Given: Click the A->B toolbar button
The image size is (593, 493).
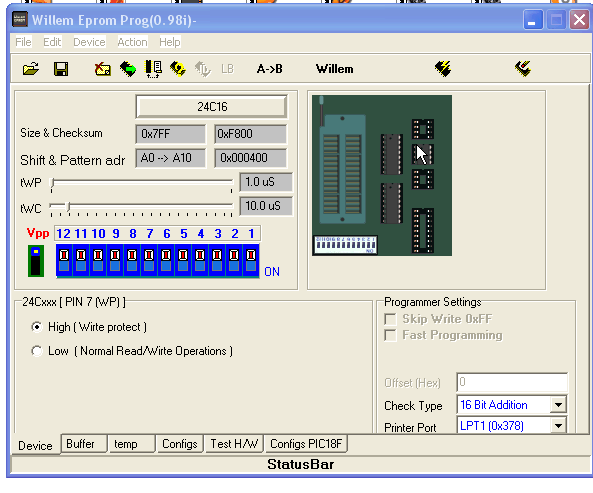Looking at the screenshot, I should point(269,69).
